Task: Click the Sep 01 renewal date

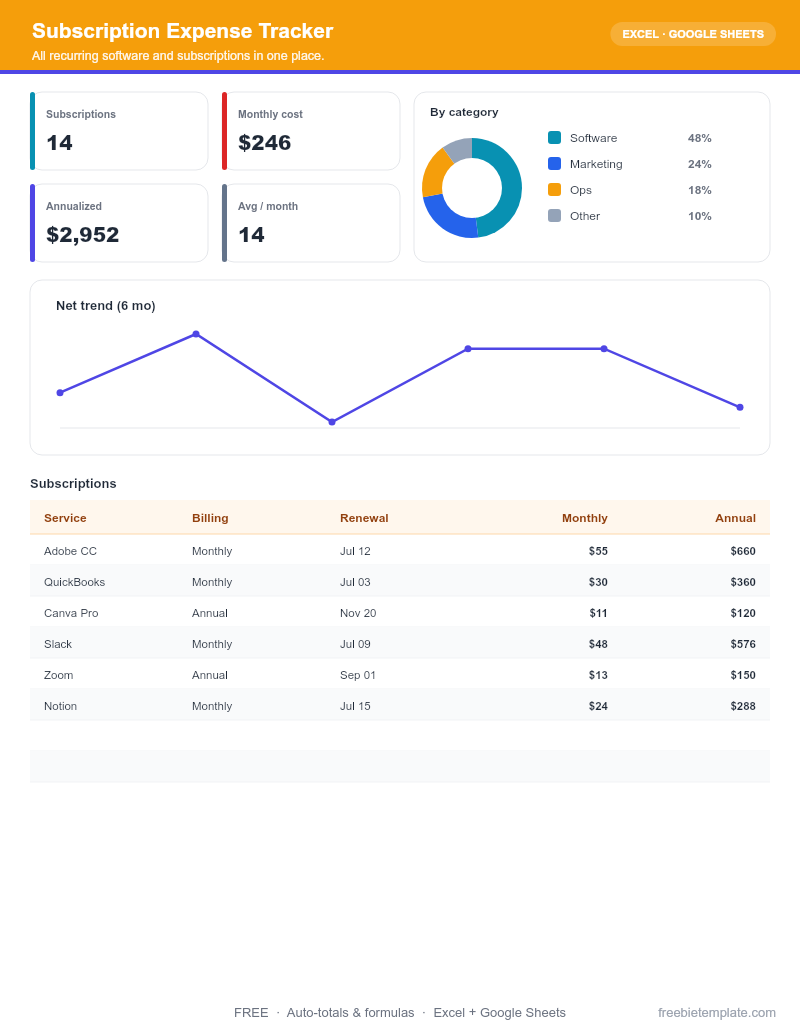Action: (358, 675)
